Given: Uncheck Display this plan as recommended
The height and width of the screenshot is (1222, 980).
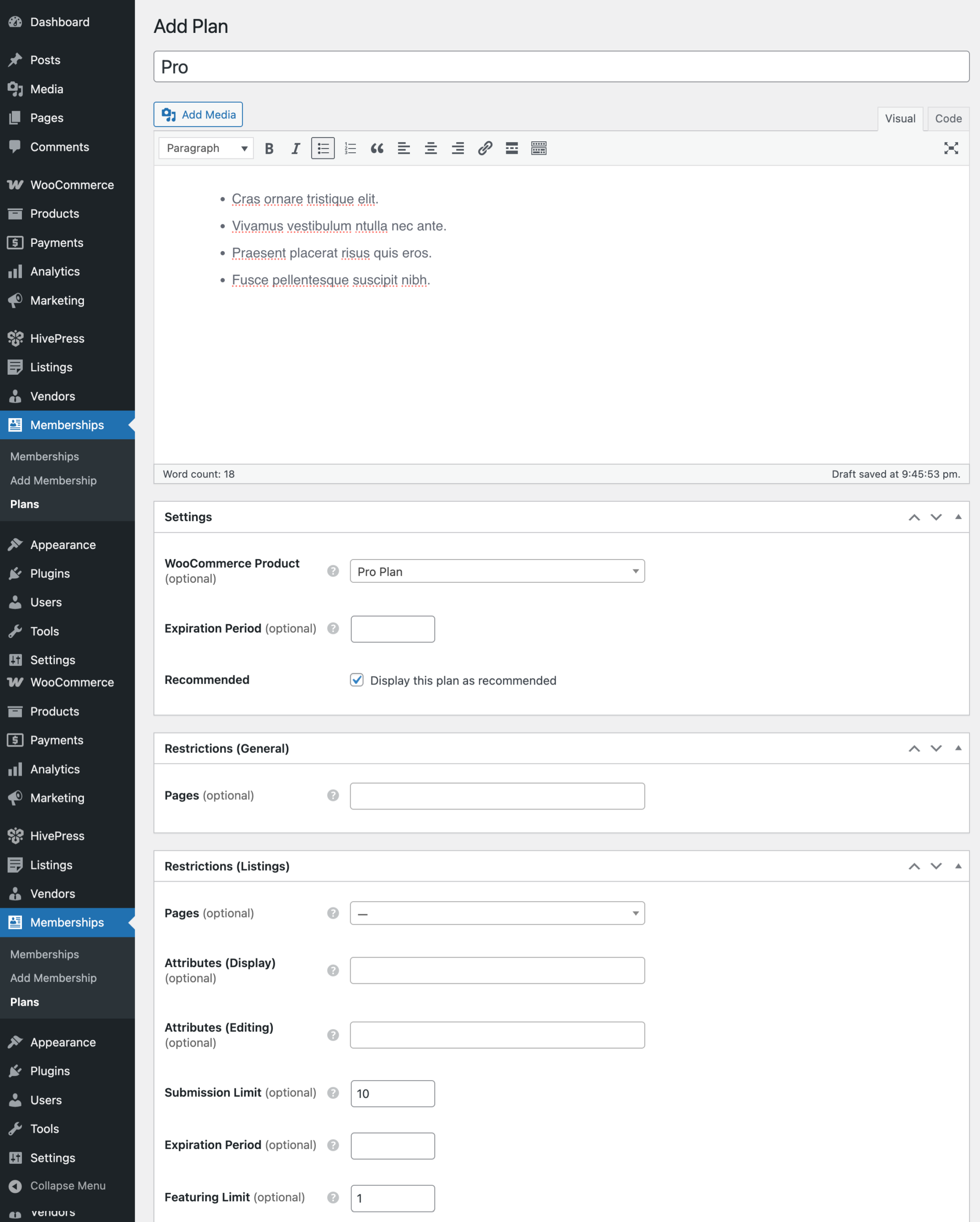Looking at the screenshot, I should pyautogui.click(x=356, y=680).
